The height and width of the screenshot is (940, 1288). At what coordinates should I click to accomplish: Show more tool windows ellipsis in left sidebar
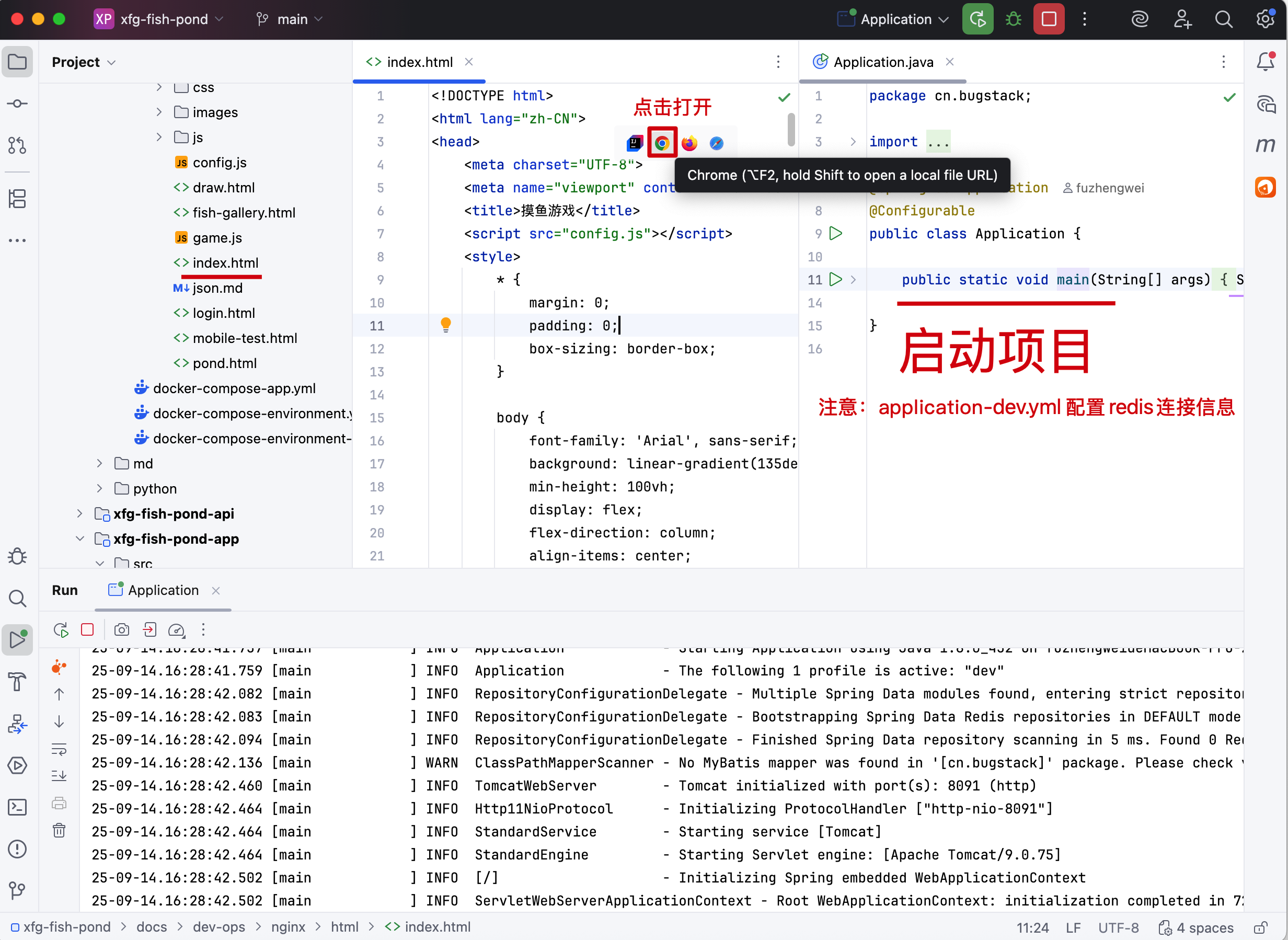(17, 240)
